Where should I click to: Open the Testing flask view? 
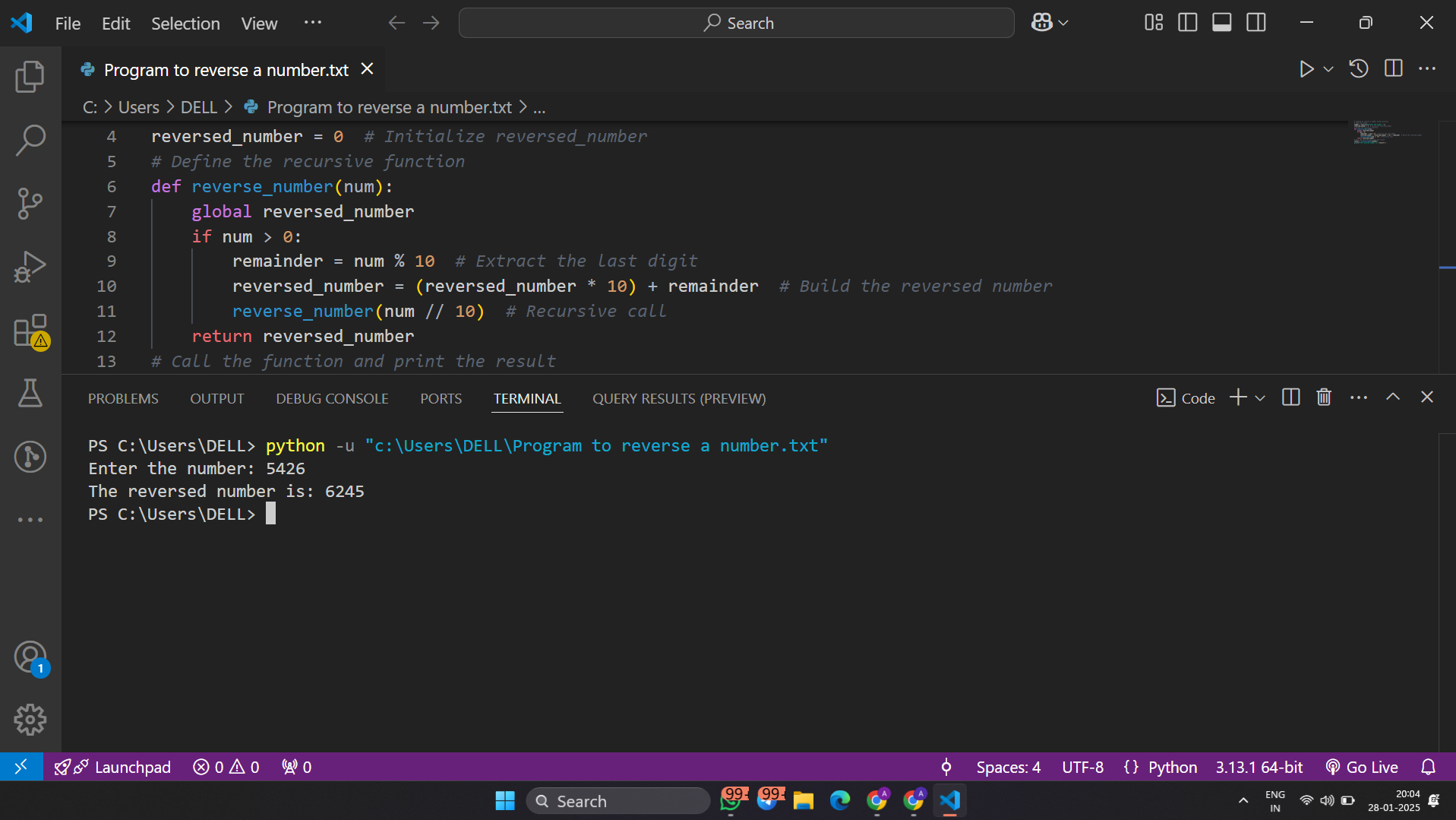coord(30,393)
